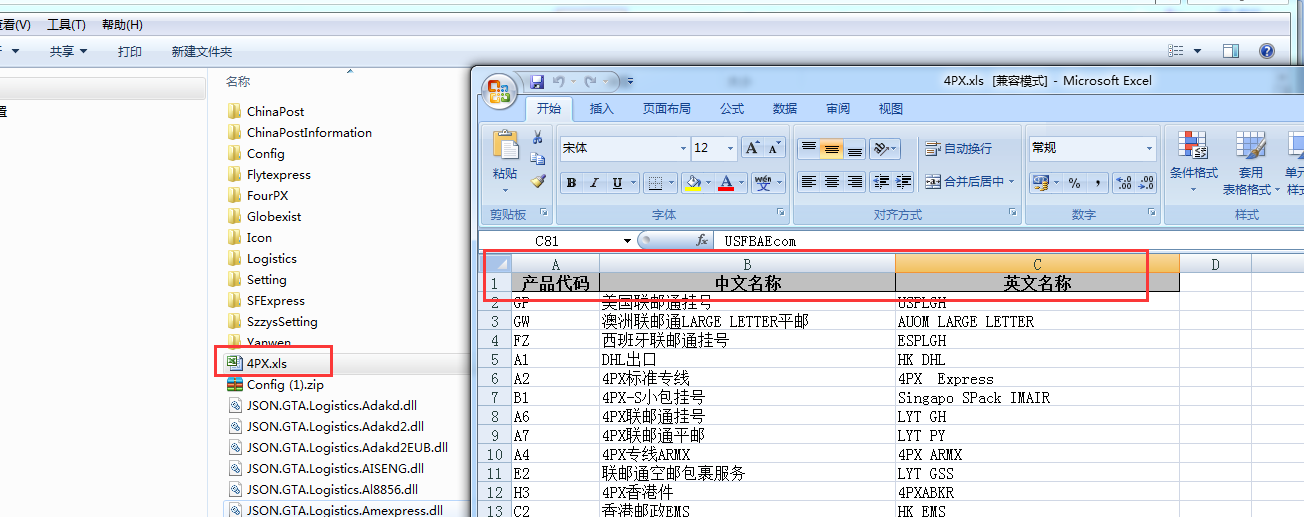
Task: Activate the Format Painter brush
Action: (x=538, y=181)
